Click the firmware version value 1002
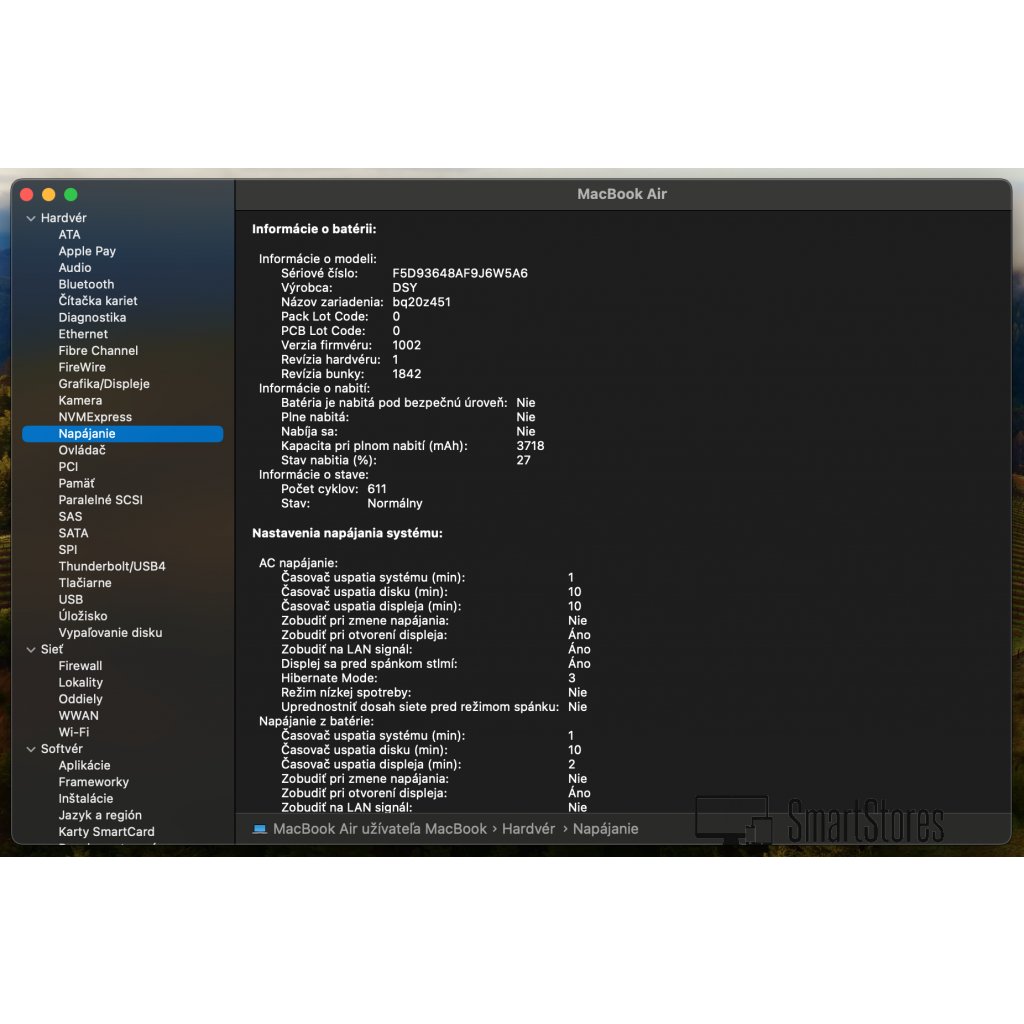 pos(406,345)
